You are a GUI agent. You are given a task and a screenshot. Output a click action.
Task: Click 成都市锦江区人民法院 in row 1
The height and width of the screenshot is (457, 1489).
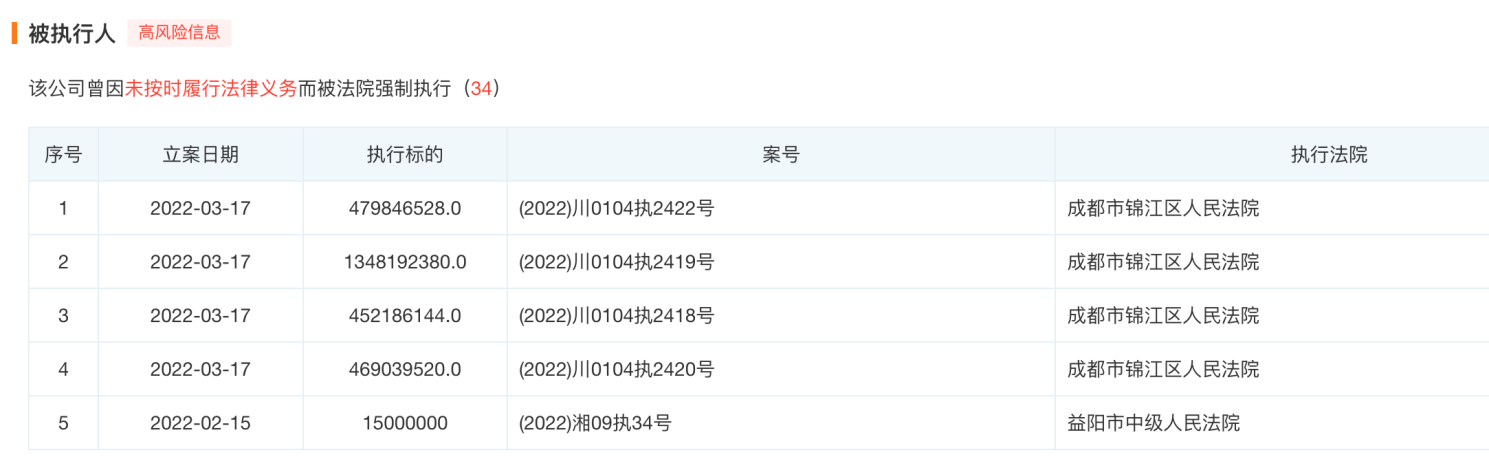click(x=1163, y=209)
